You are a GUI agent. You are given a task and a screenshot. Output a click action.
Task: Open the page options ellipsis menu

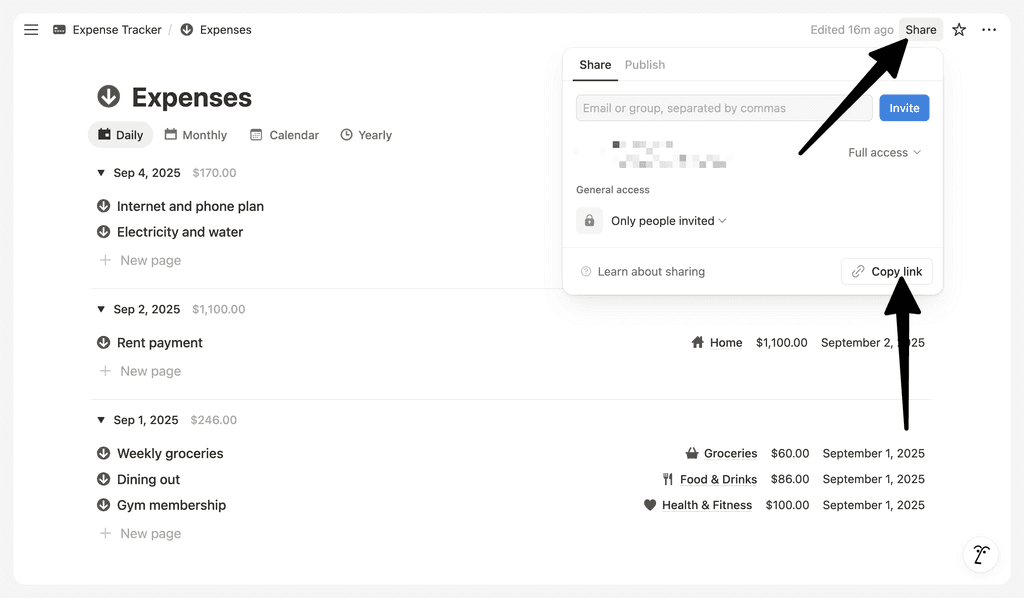click(x=988, y=29)
